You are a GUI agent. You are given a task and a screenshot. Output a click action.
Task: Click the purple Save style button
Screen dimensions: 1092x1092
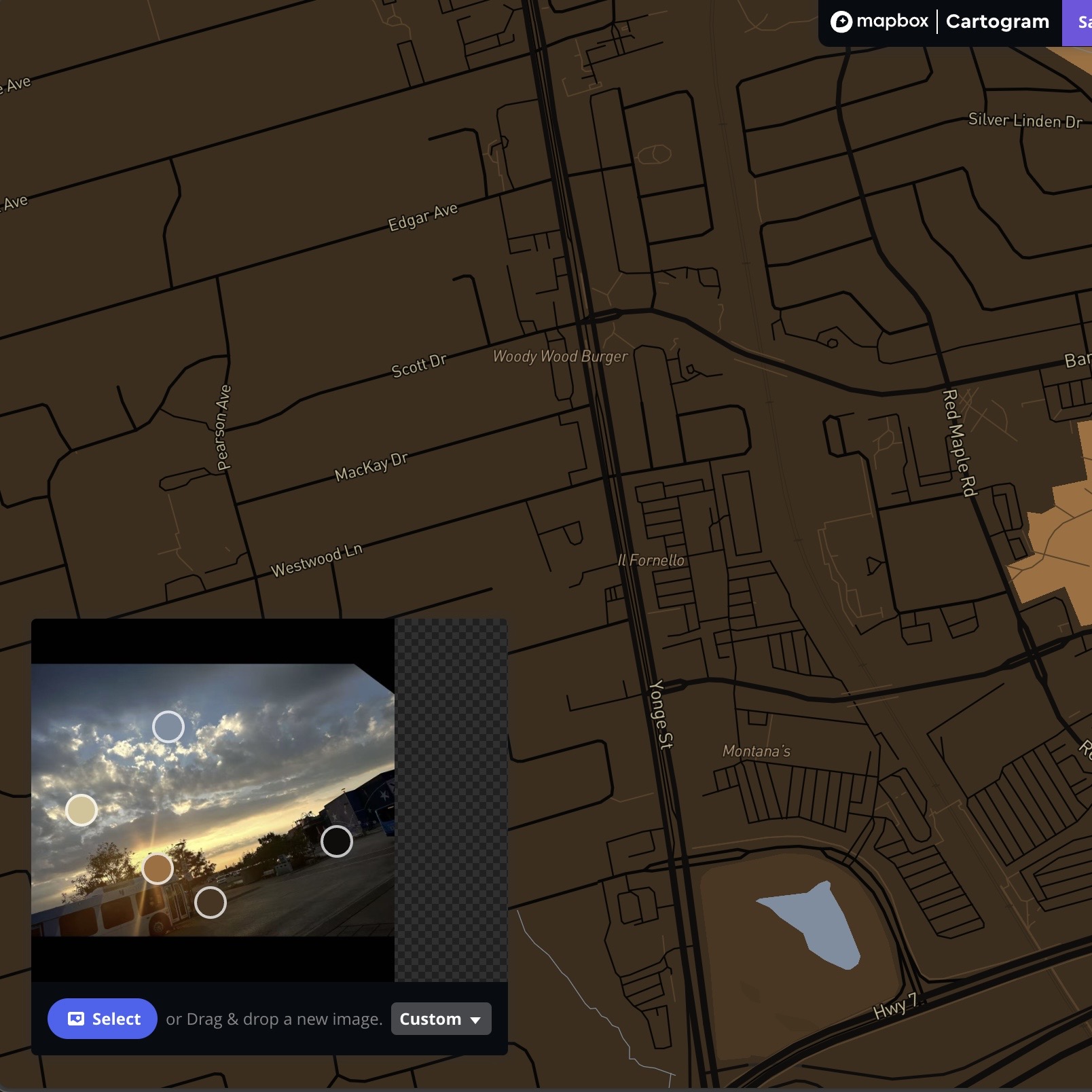[x=1082, y=21]
